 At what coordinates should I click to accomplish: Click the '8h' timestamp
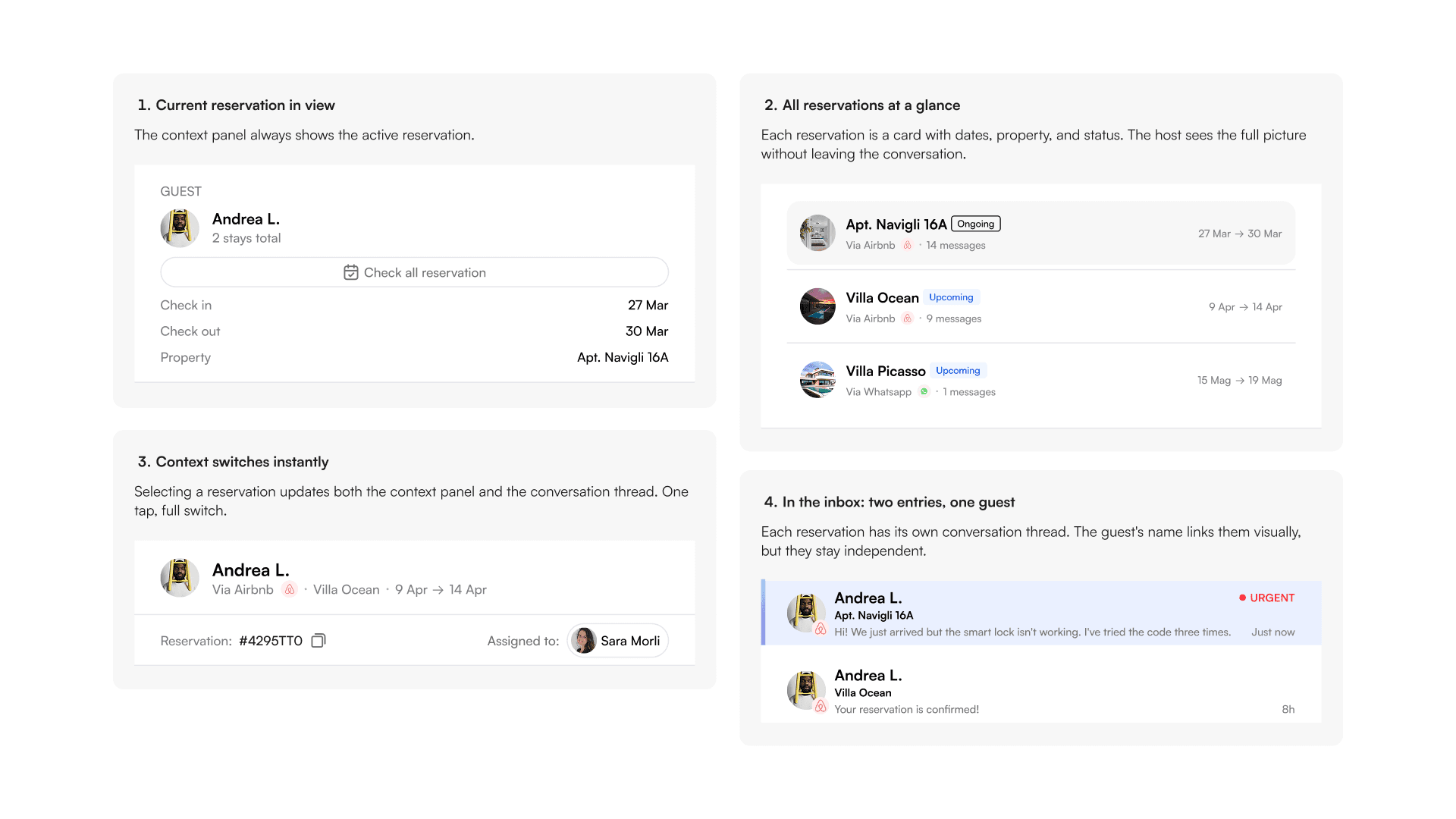coord(1288,709)
